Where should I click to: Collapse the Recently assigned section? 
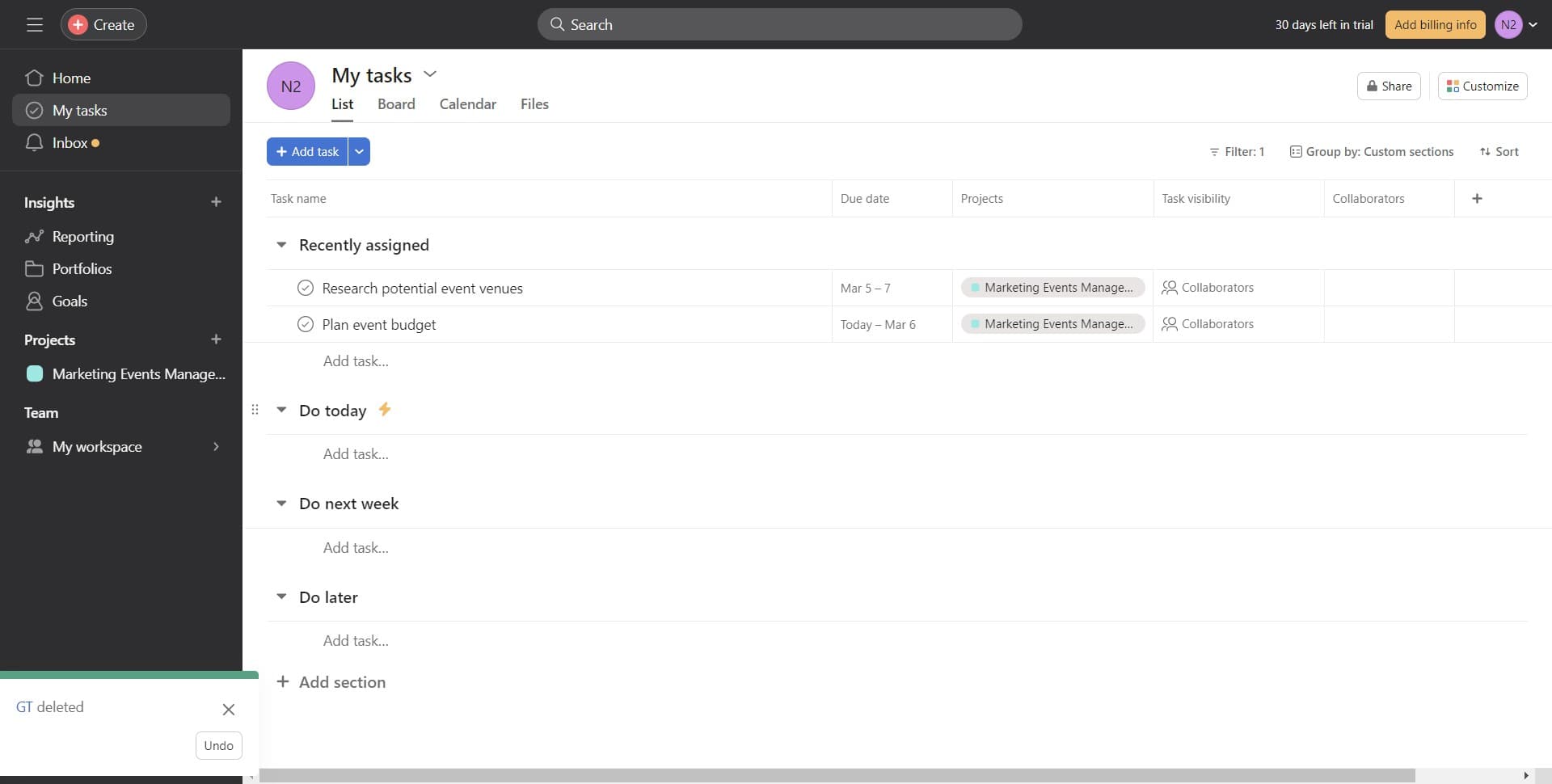[280, 244]
